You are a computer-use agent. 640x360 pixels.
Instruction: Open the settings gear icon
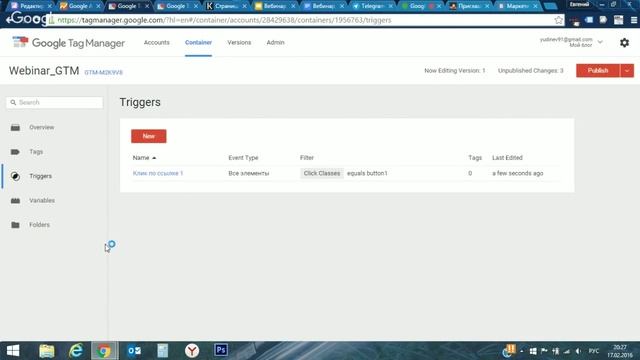(x=624, y=42)
